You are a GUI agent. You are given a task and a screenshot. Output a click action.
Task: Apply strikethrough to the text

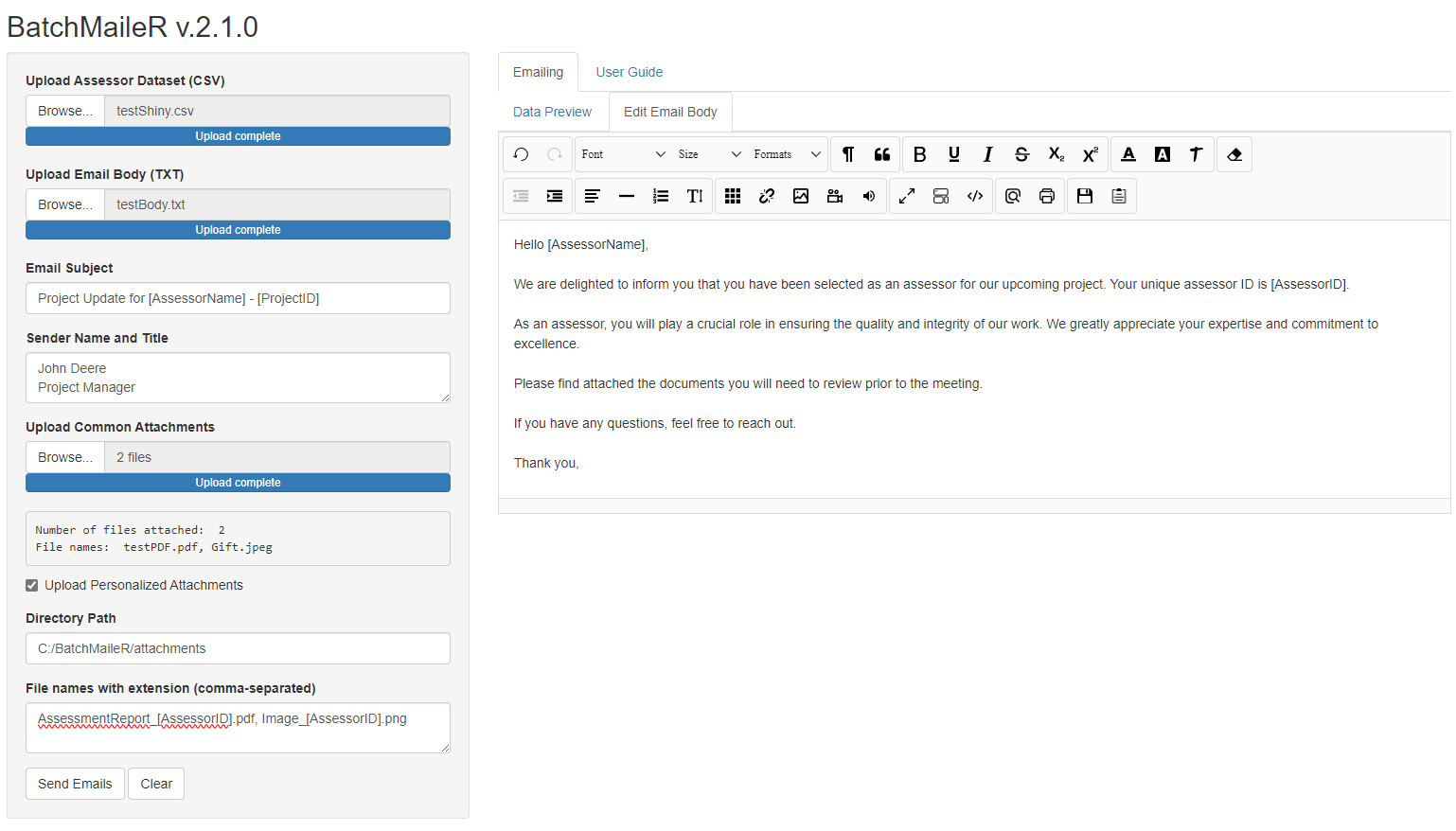coord(1021,154)
